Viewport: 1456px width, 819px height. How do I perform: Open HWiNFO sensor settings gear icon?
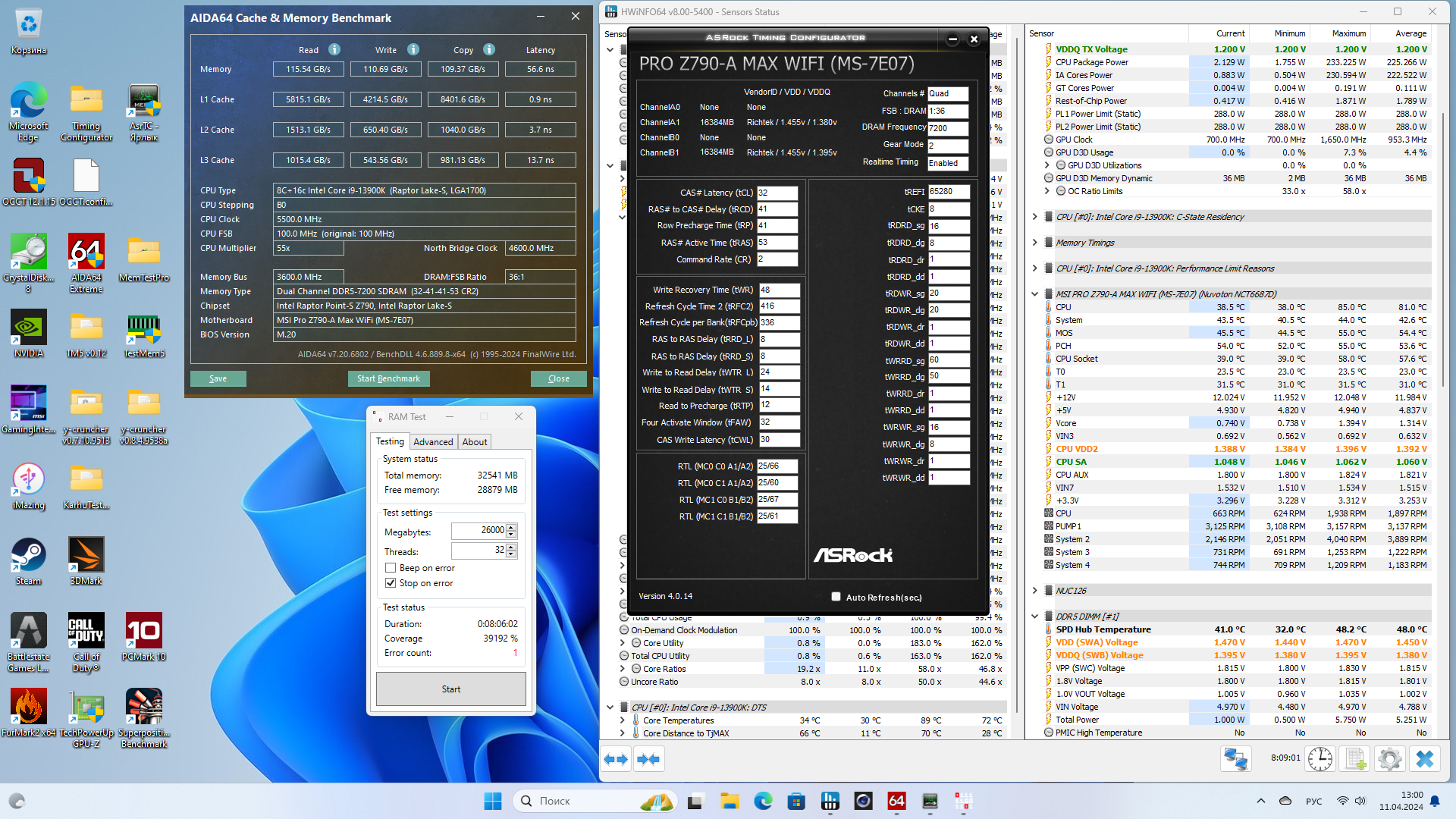[x=1390, y=759]
